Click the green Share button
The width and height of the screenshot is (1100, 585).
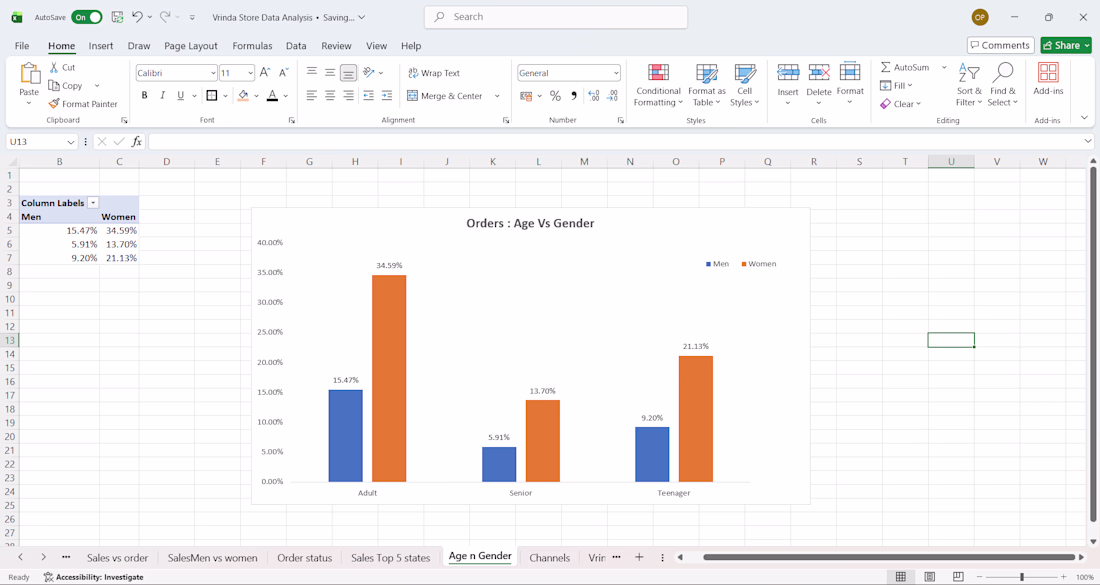(x=1066, y=45)
